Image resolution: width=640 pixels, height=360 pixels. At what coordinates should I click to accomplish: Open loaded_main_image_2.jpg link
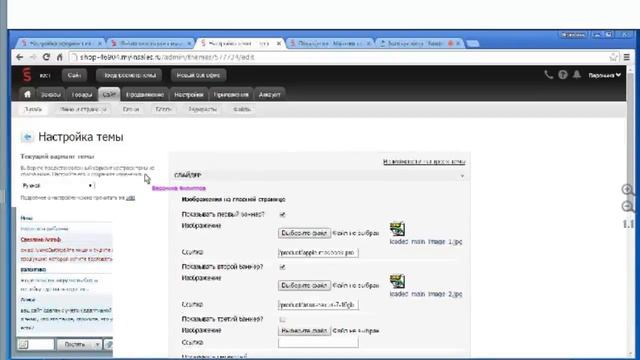426,294
